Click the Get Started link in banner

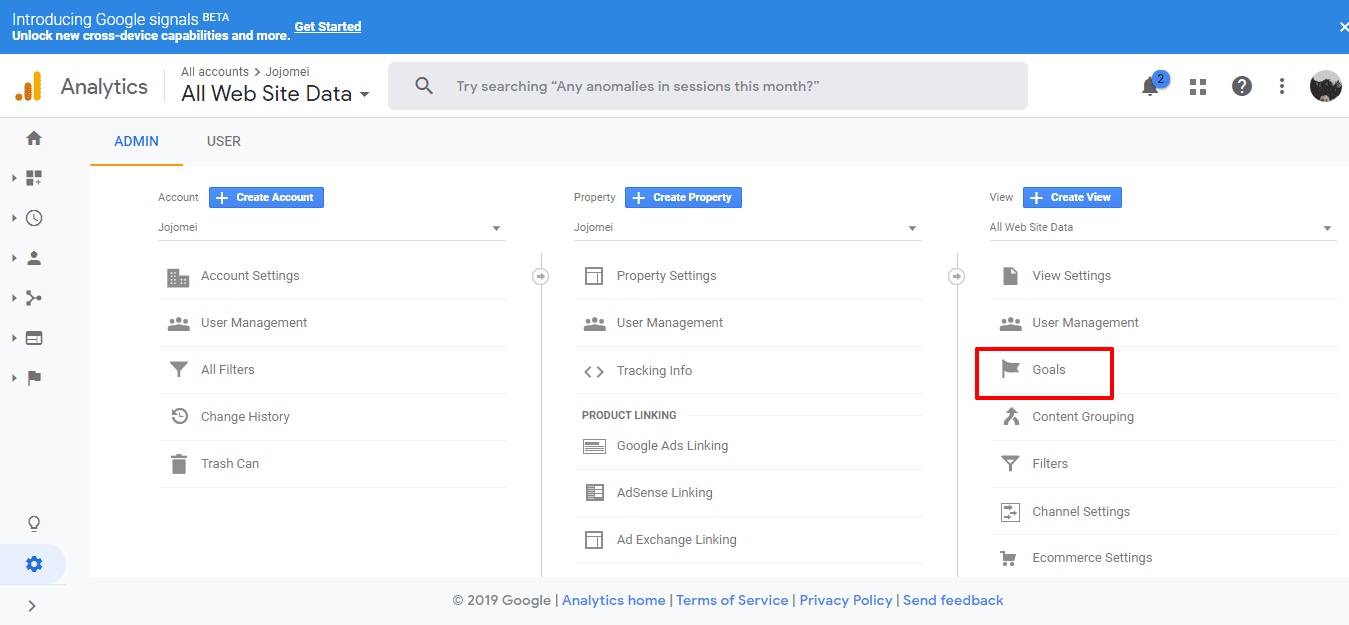pos(328,26)
